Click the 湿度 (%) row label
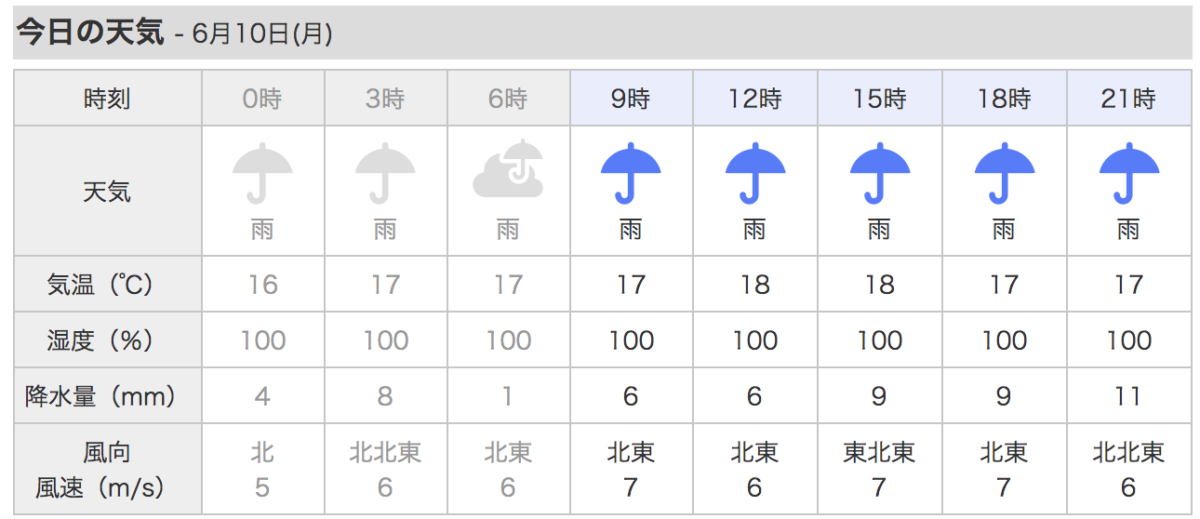Screen dimensions: 1200x519 coord(108,341)
